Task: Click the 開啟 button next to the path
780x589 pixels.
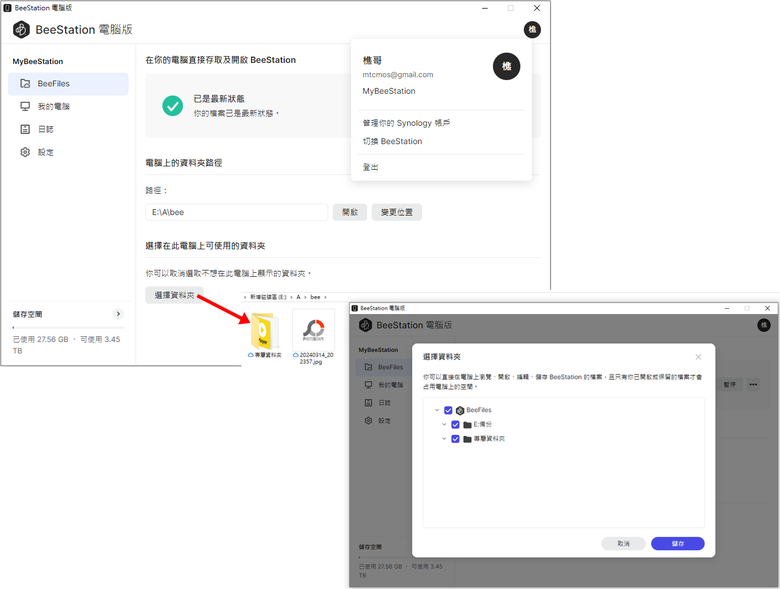Action: click(350, 212)
